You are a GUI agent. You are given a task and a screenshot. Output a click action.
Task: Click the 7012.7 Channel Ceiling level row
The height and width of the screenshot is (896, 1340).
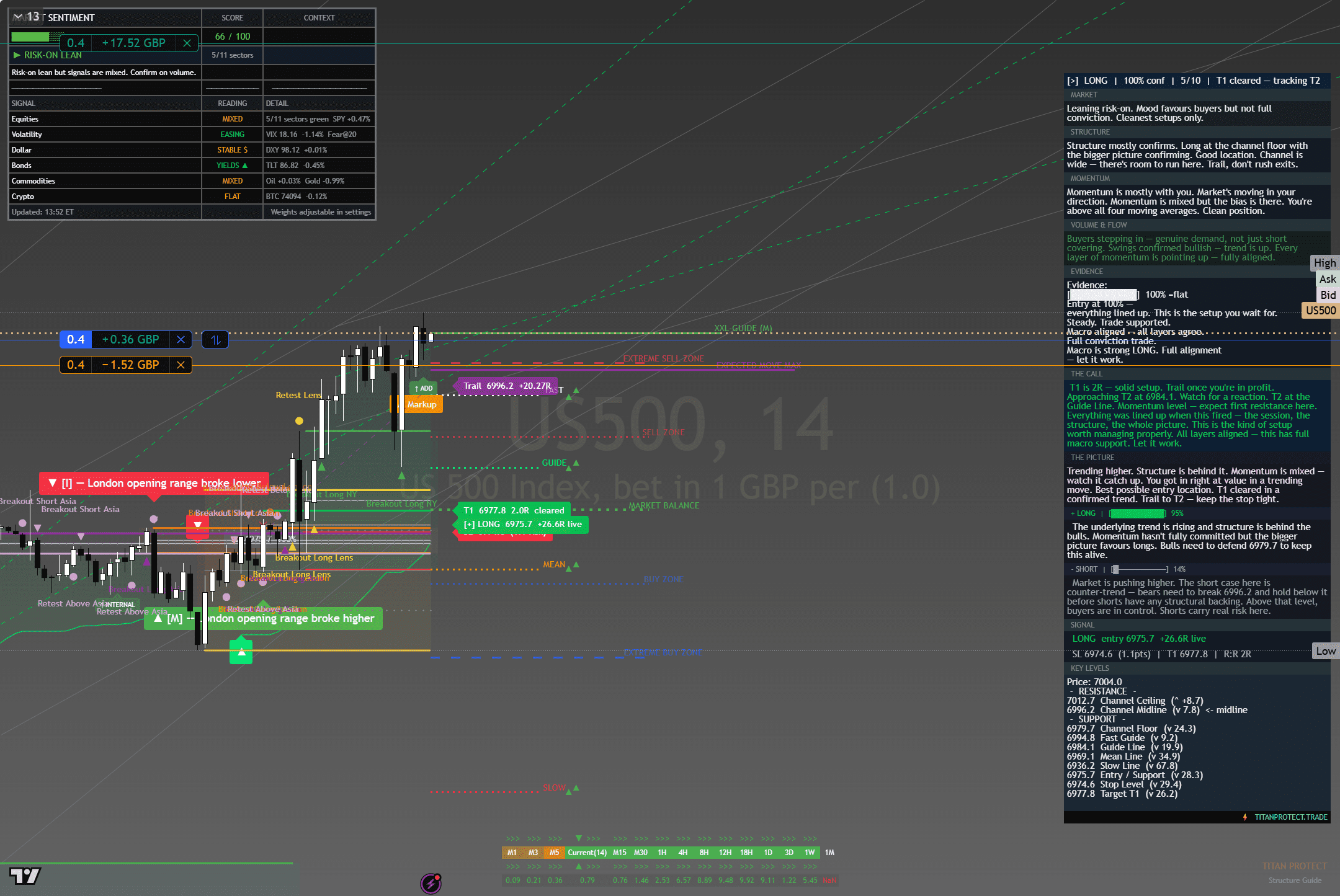[x=1135, y=701]
